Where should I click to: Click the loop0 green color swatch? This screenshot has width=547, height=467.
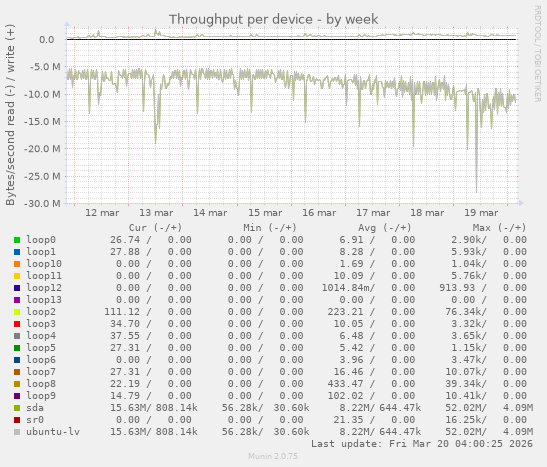pyautogui.click(x=17, y=240)
